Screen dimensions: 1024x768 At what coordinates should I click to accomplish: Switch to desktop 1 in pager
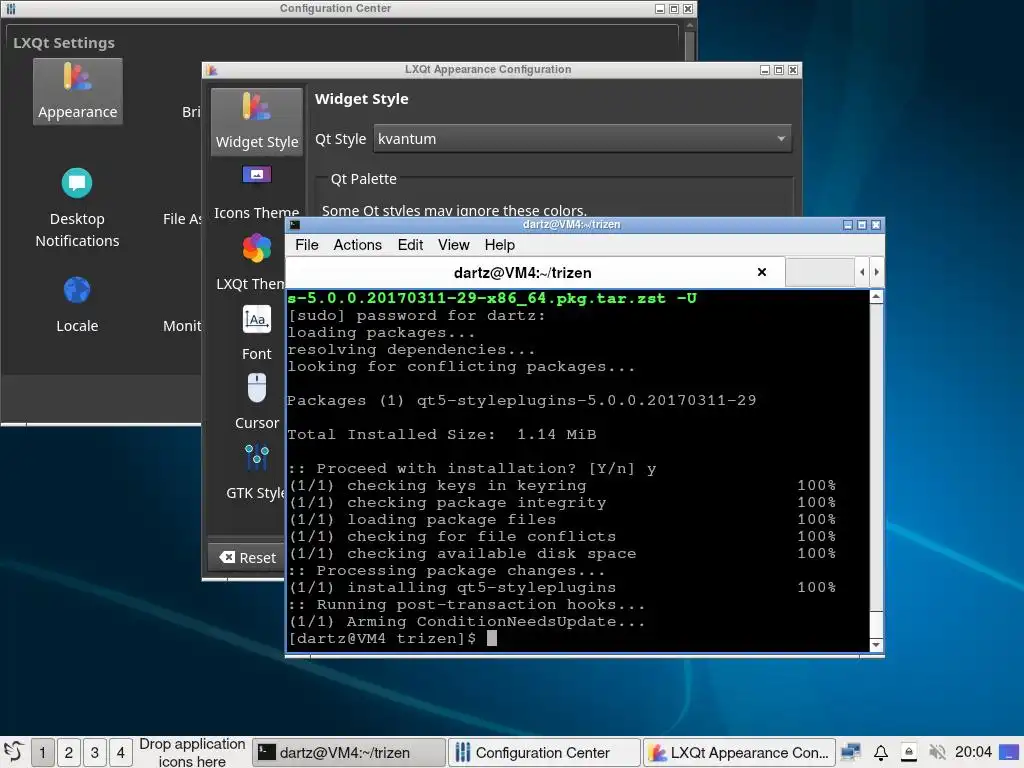(42, 752)
